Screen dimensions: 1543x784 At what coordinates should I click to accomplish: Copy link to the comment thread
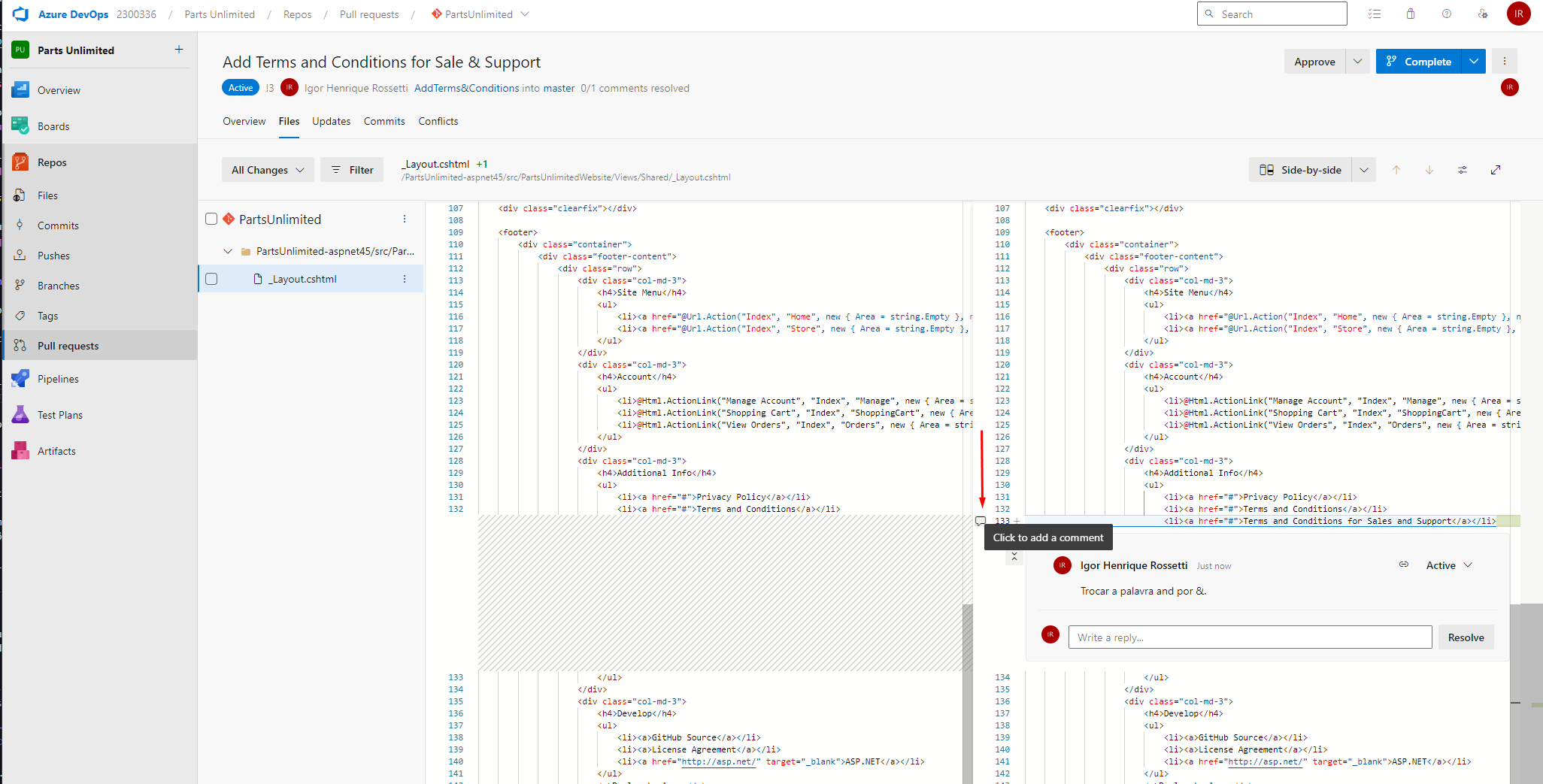(1403, 565)
